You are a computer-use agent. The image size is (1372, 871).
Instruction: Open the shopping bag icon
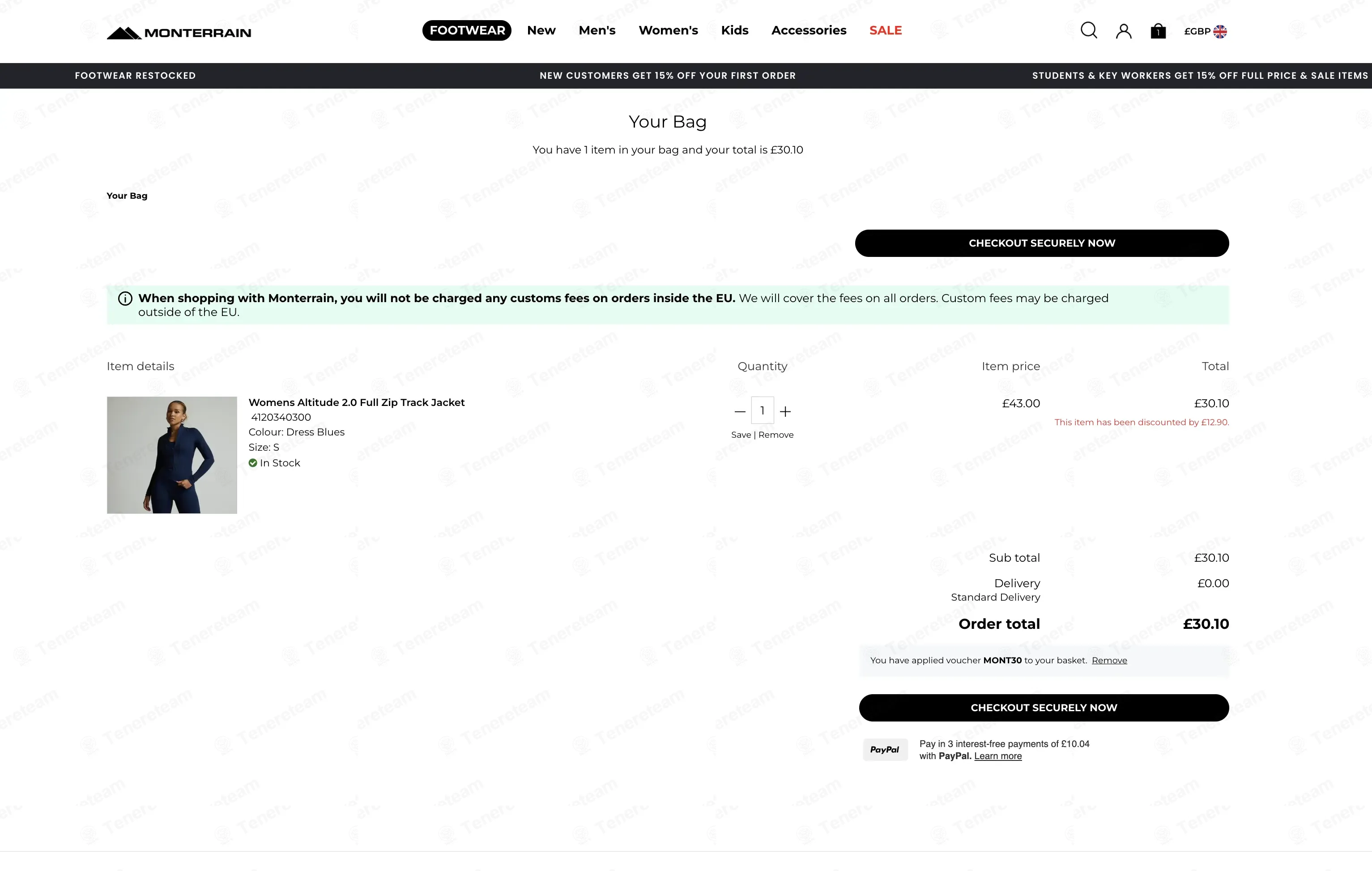tap(1159, 31)
